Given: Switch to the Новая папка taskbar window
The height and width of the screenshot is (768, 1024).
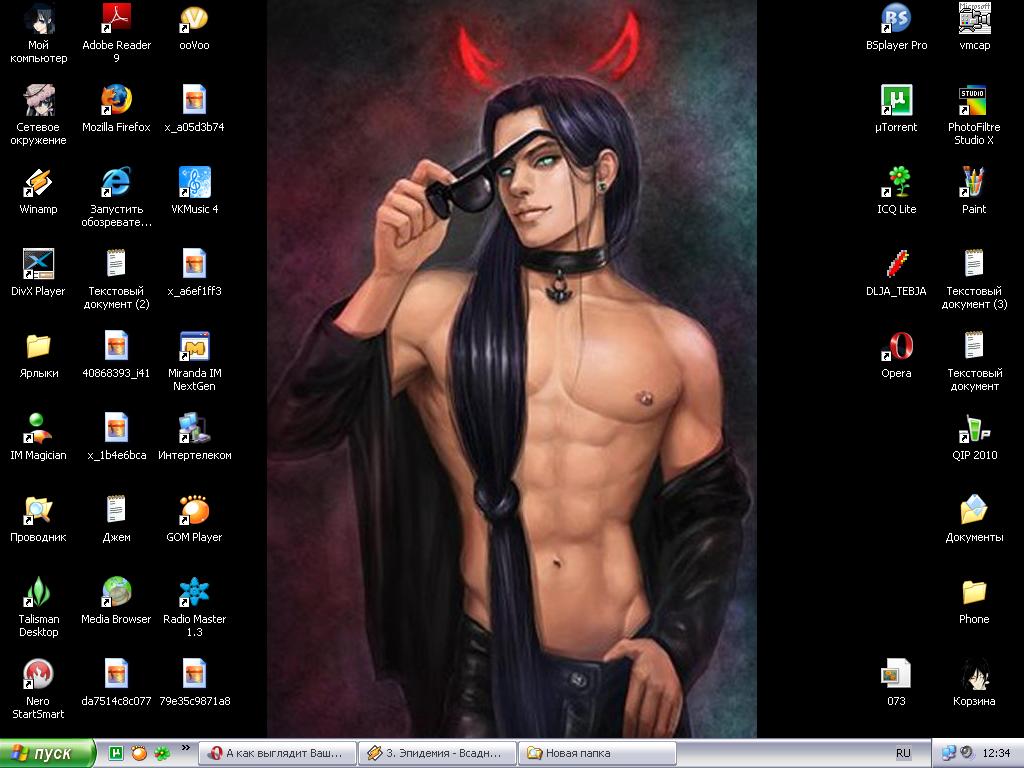Looking at the screenshot, I should tap(598, 753).
